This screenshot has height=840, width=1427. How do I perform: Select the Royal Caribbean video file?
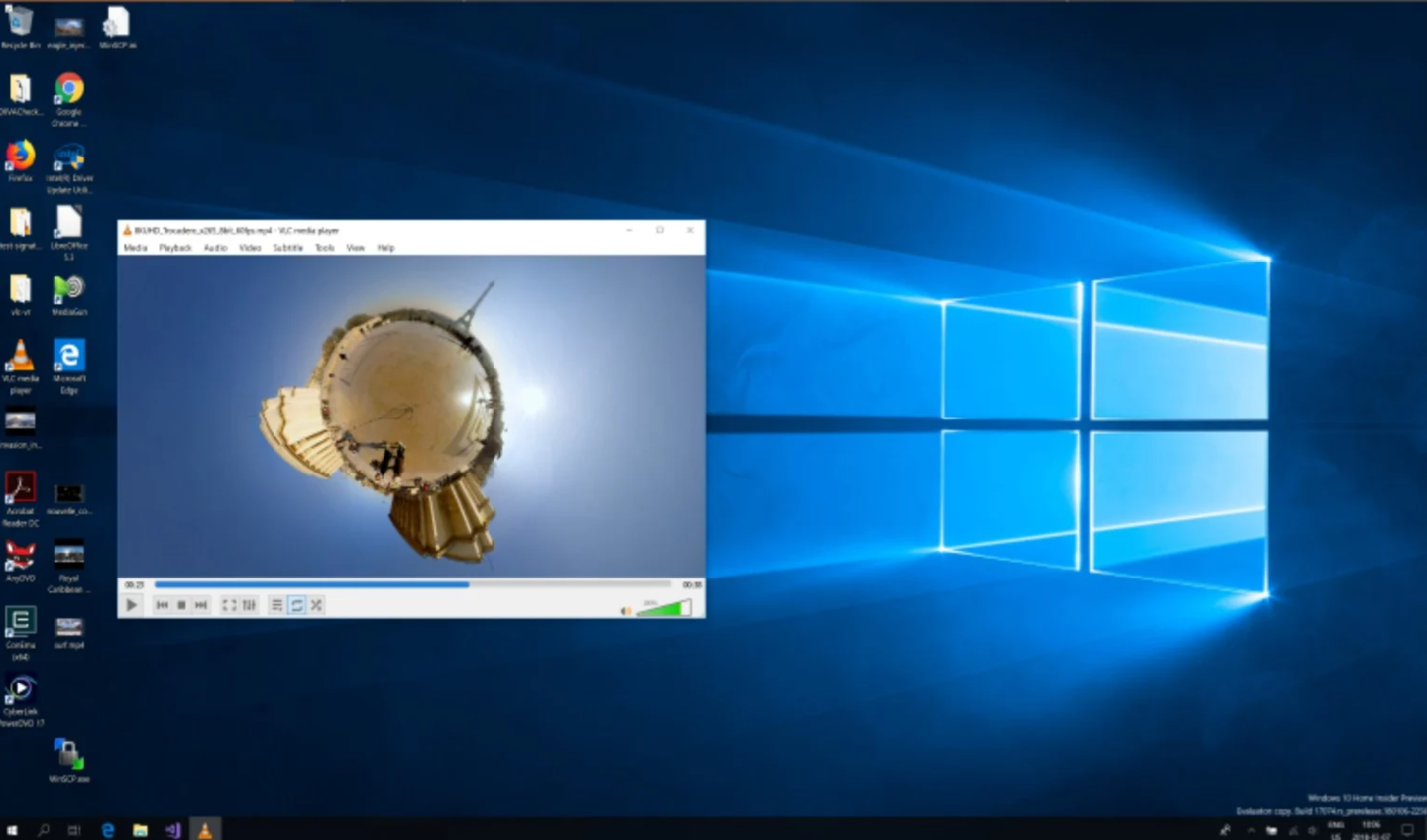68,567
